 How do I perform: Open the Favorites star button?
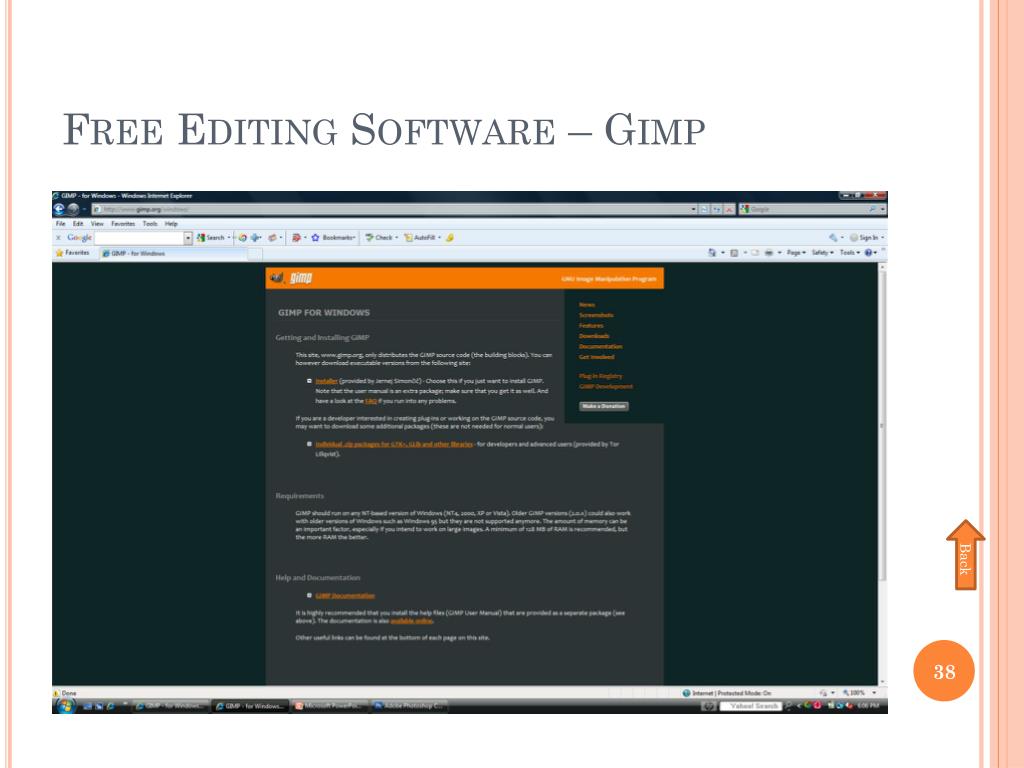pos(72,253)
